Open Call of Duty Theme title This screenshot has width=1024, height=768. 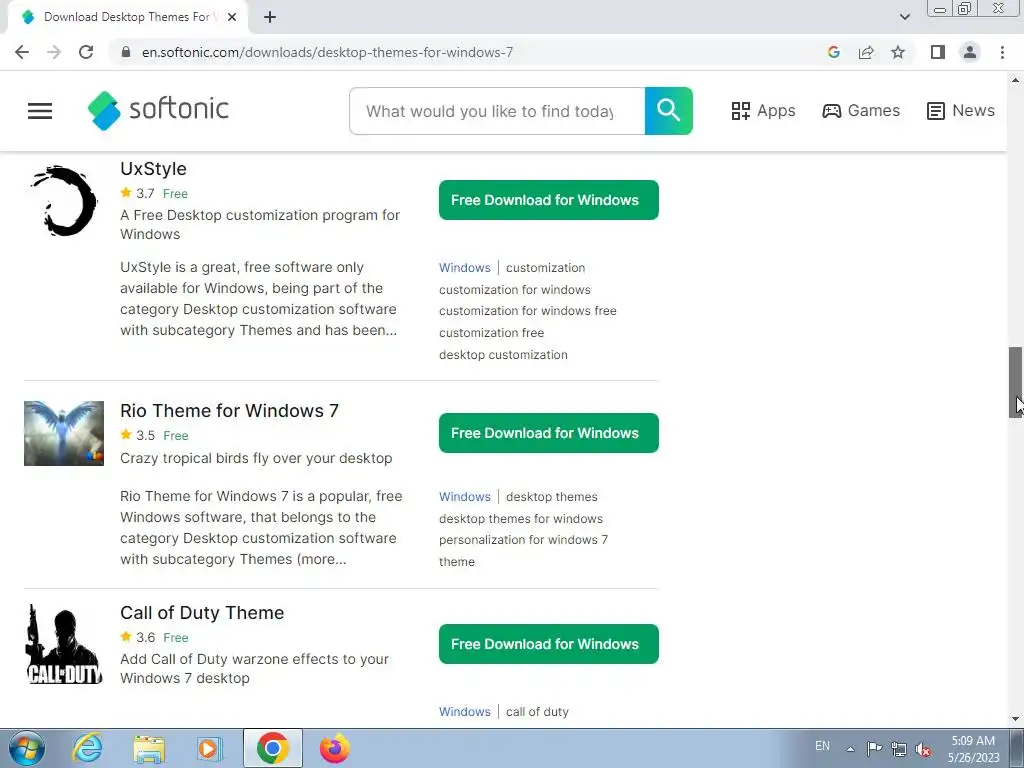point(202,613)
